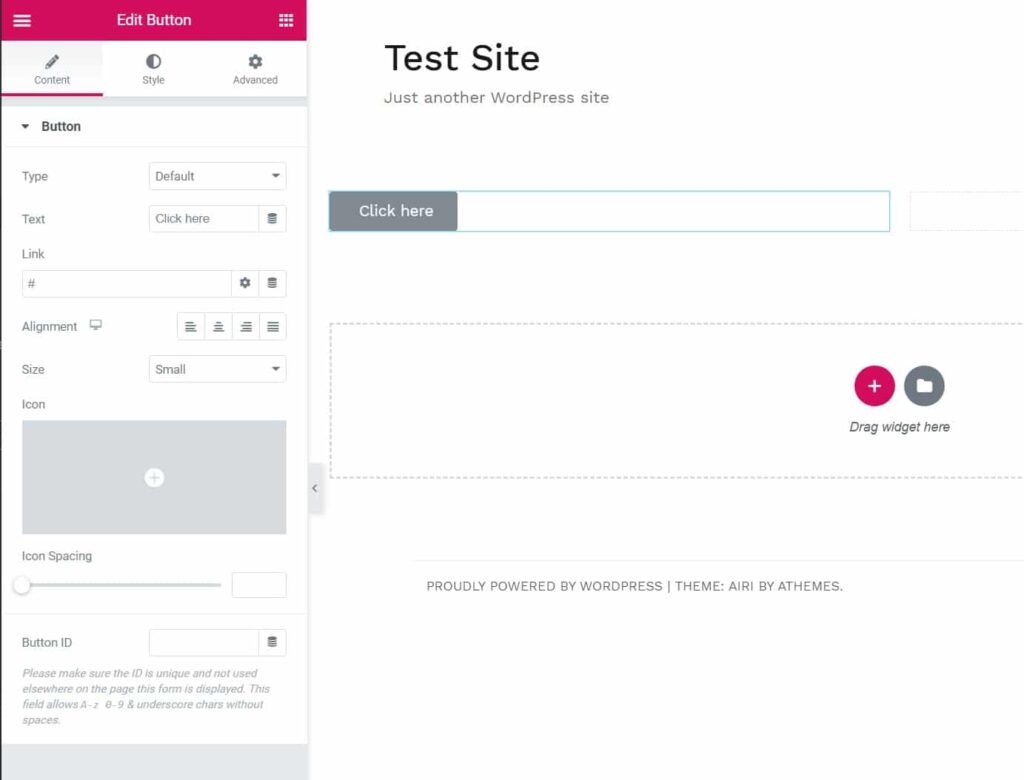
Task: Click the link options gear icon
Action: [245, 283]
